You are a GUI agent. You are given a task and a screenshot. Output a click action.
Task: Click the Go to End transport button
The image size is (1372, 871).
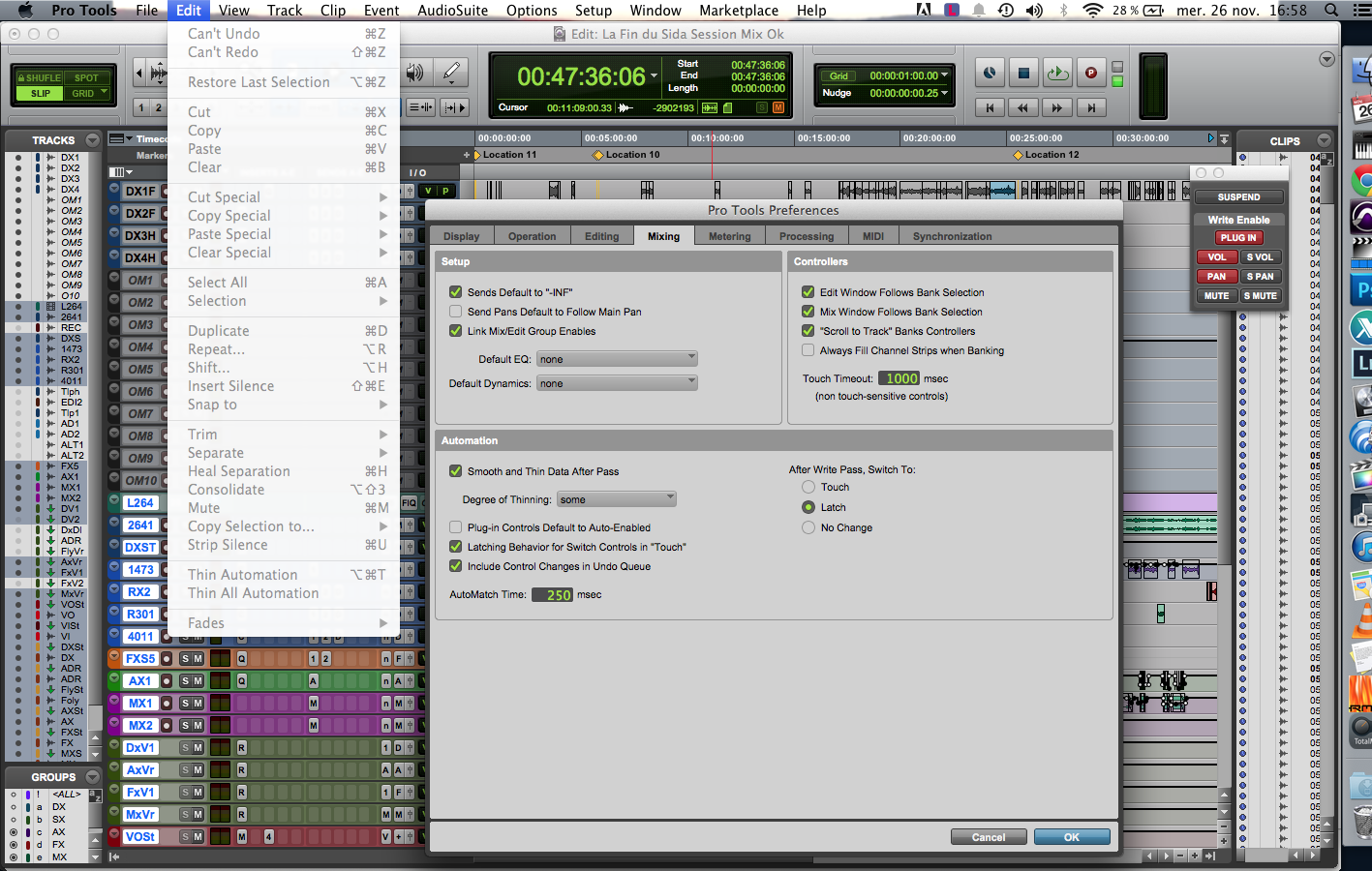click(x=1091, y=107)
